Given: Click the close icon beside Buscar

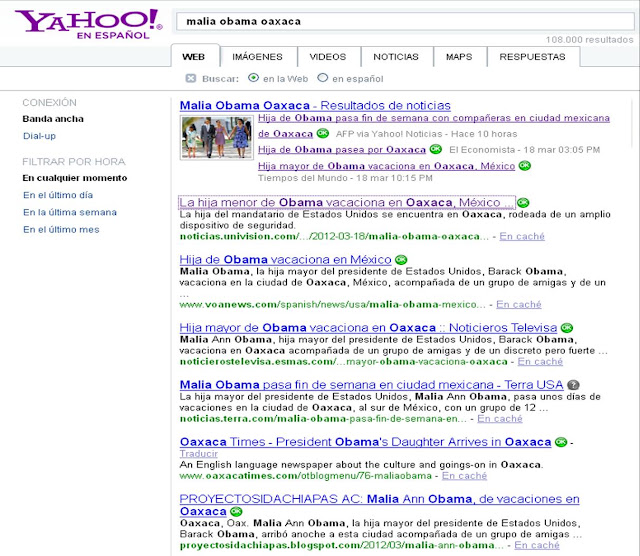Looking at the screenshot, I should [191, 78].
